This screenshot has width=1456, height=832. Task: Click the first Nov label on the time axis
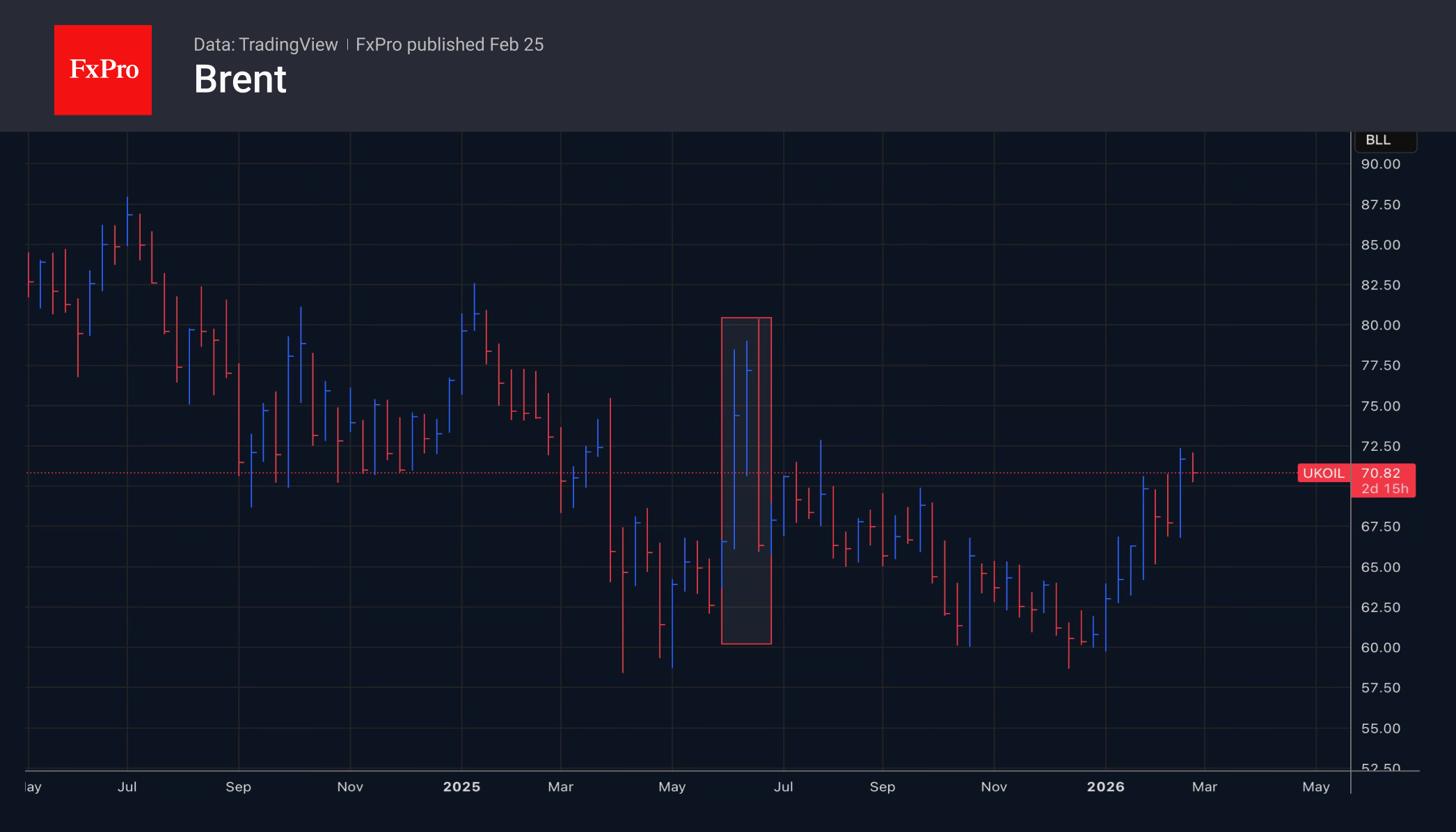[350, 786]
